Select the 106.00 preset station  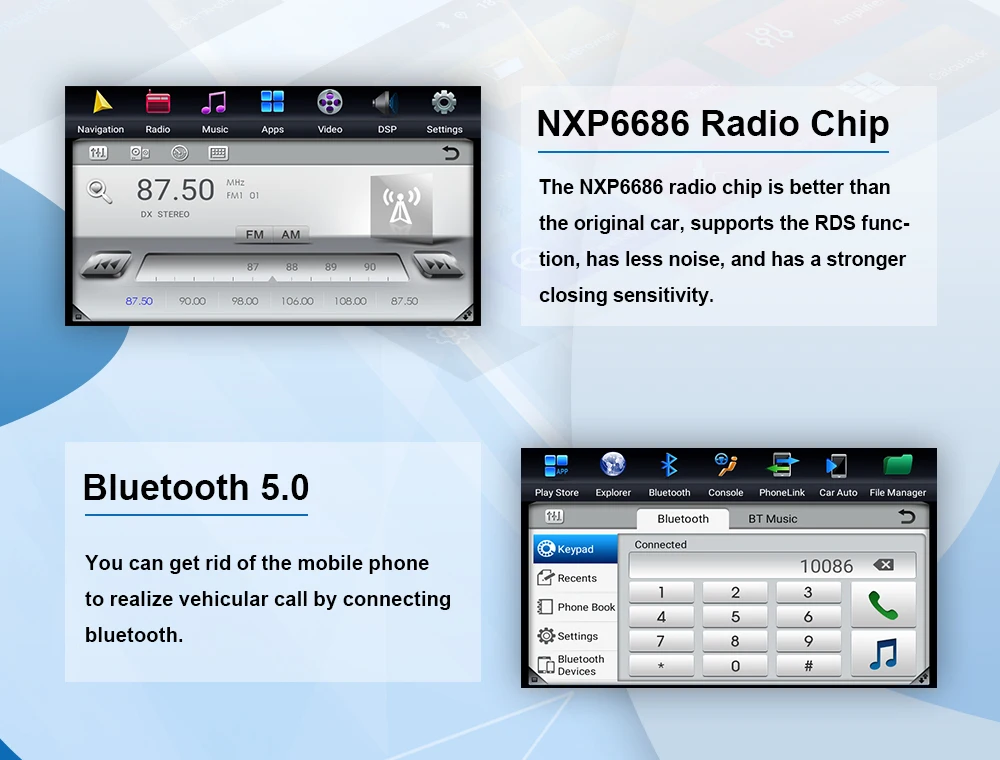(x=297, y=301)
